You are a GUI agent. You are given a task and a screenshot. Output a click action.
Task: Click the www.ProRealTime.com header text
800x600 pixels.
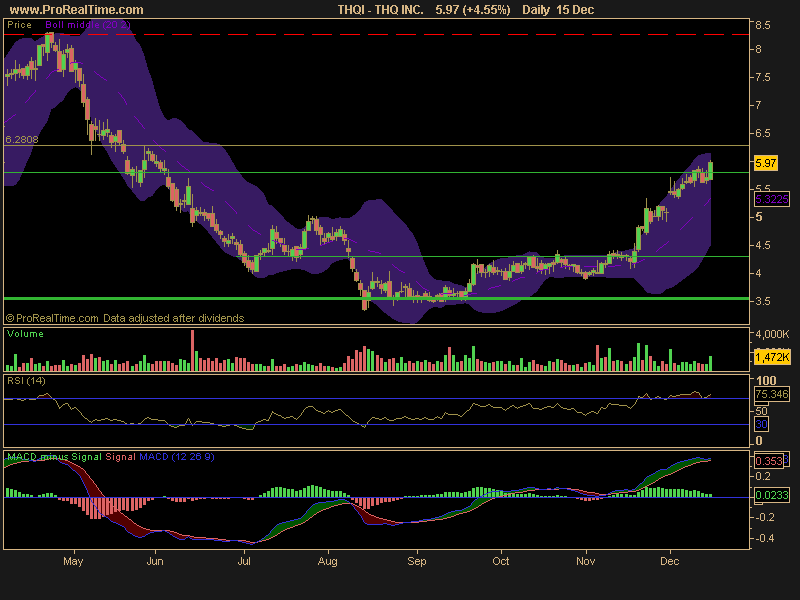click(x=77, y=10)
